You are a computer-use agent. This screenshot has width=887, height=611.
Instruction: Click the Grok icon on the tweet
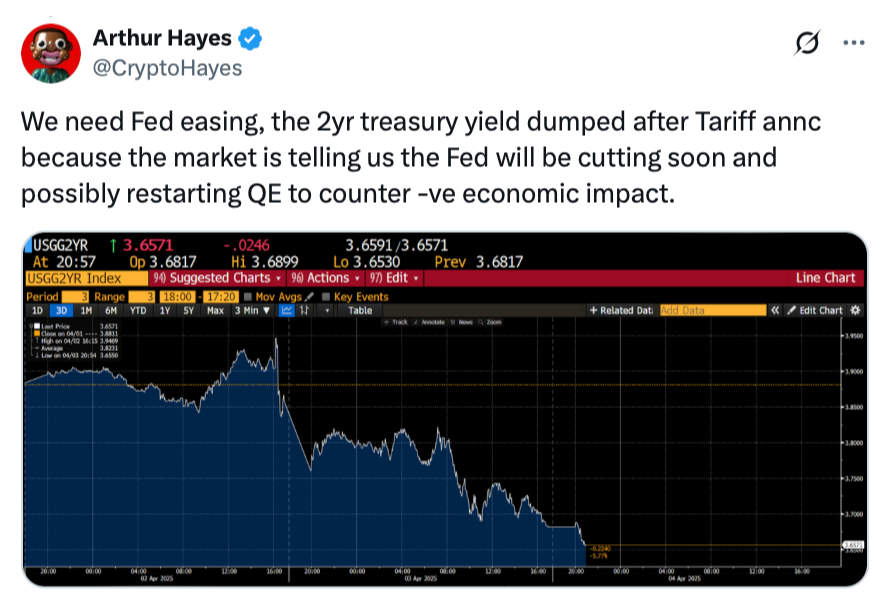pos(805,44)
